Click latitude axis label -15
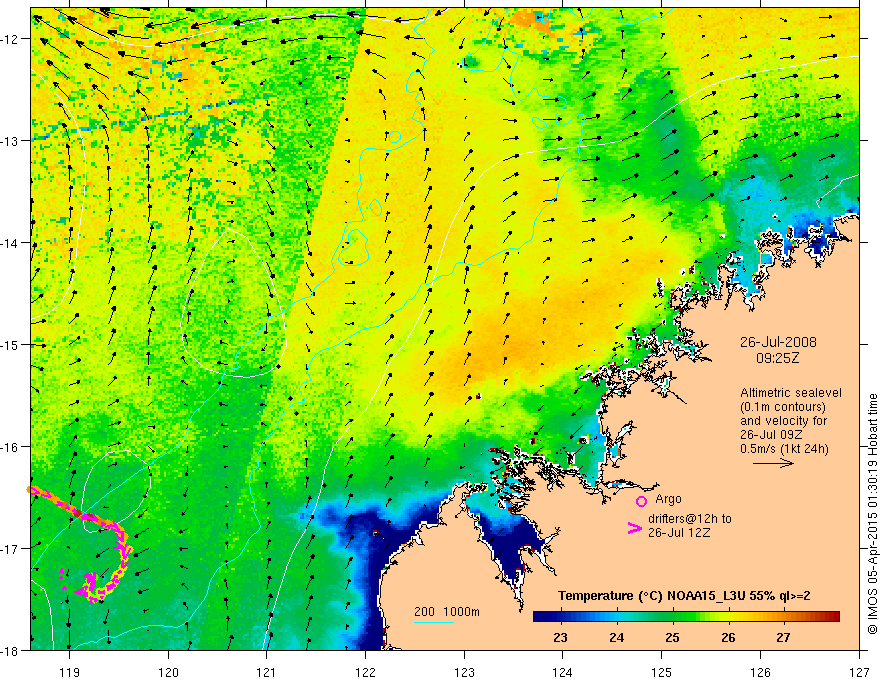 (x=11, y=344)
